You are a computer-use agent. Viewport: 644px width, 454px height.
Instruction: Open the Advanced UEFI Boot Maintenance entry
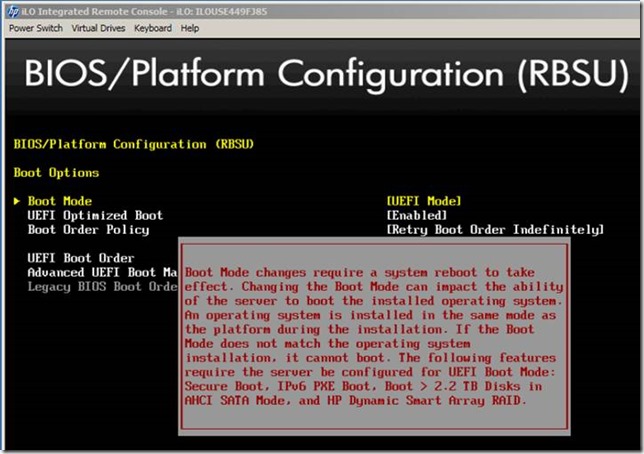click(100, 273)
